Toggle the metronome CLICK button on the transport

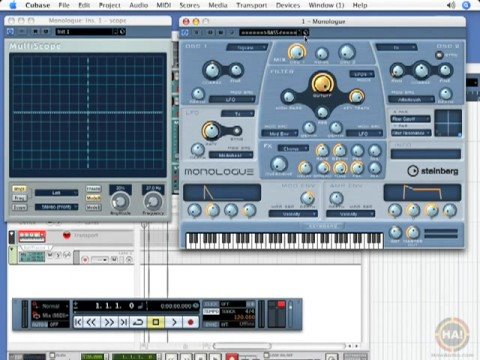(211, 304)
